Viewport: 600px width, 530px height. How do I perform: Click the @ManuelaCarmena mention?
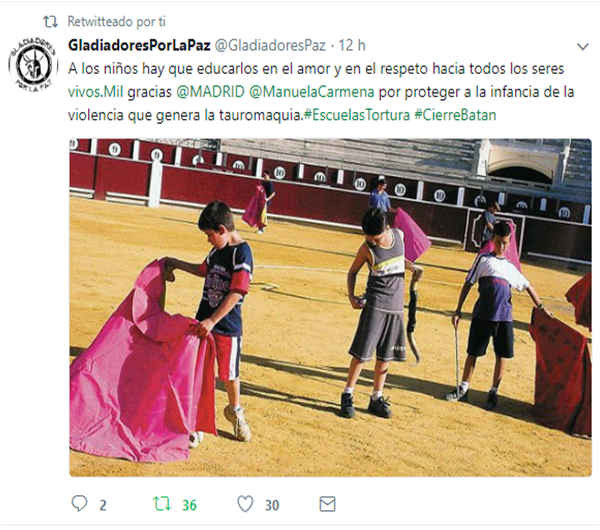(311, 92)
